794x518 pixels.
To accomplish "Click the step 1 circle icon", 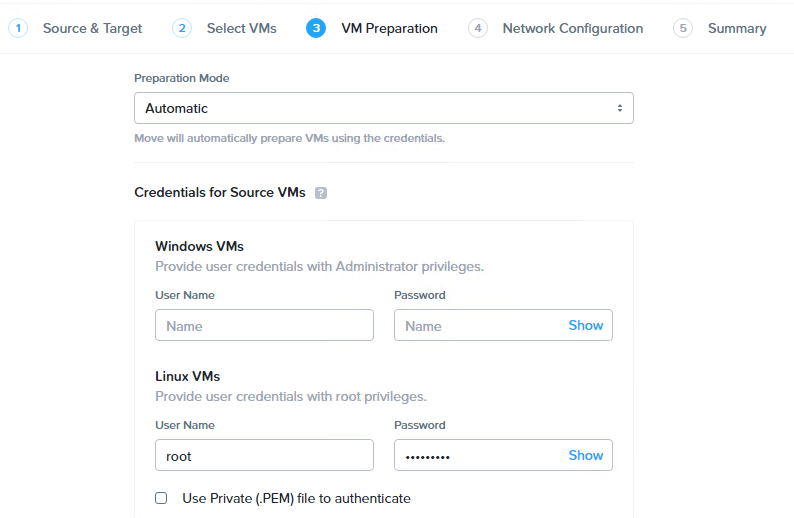I will (18, 28).
